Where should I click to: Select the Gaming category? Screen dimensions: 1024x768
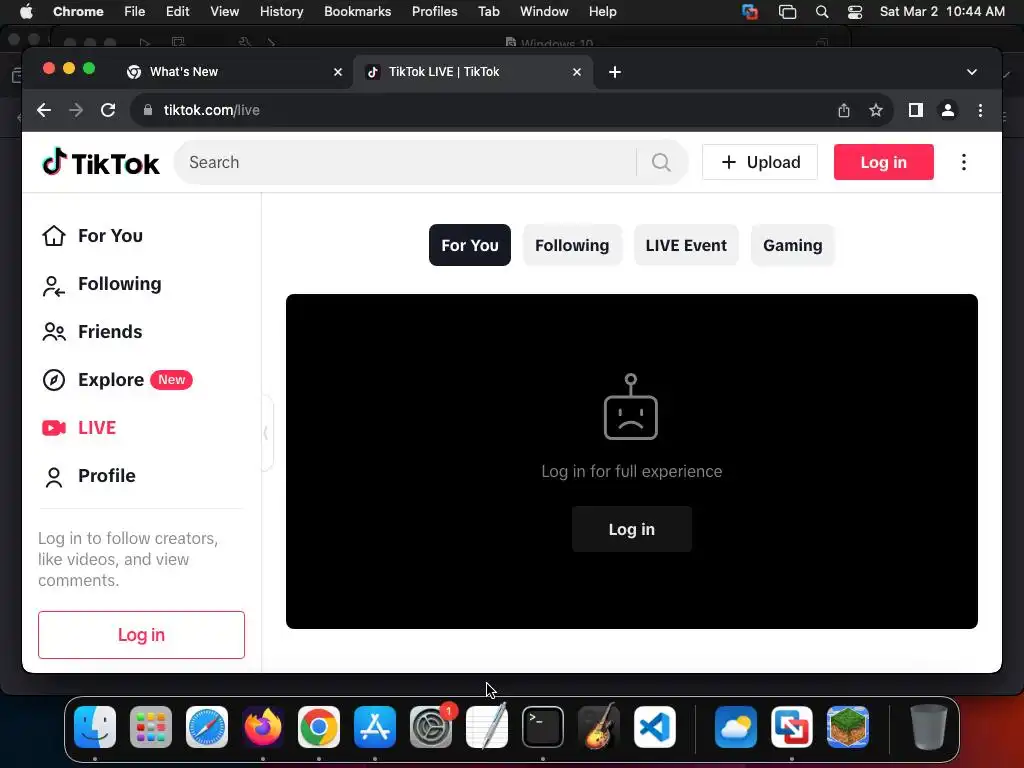click(x=792, y=245)
